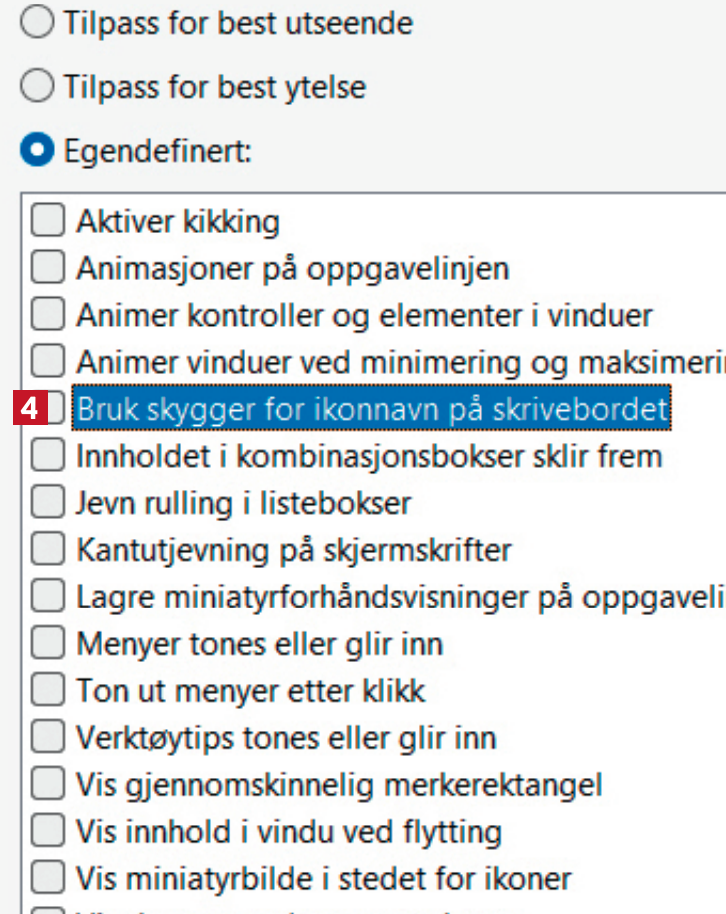The image size is (726, 914).
Task: Enable 'Innholdet i kombinasjonsbokser sklir frem'
Action: pyautogui.click(x=47, y=456)
